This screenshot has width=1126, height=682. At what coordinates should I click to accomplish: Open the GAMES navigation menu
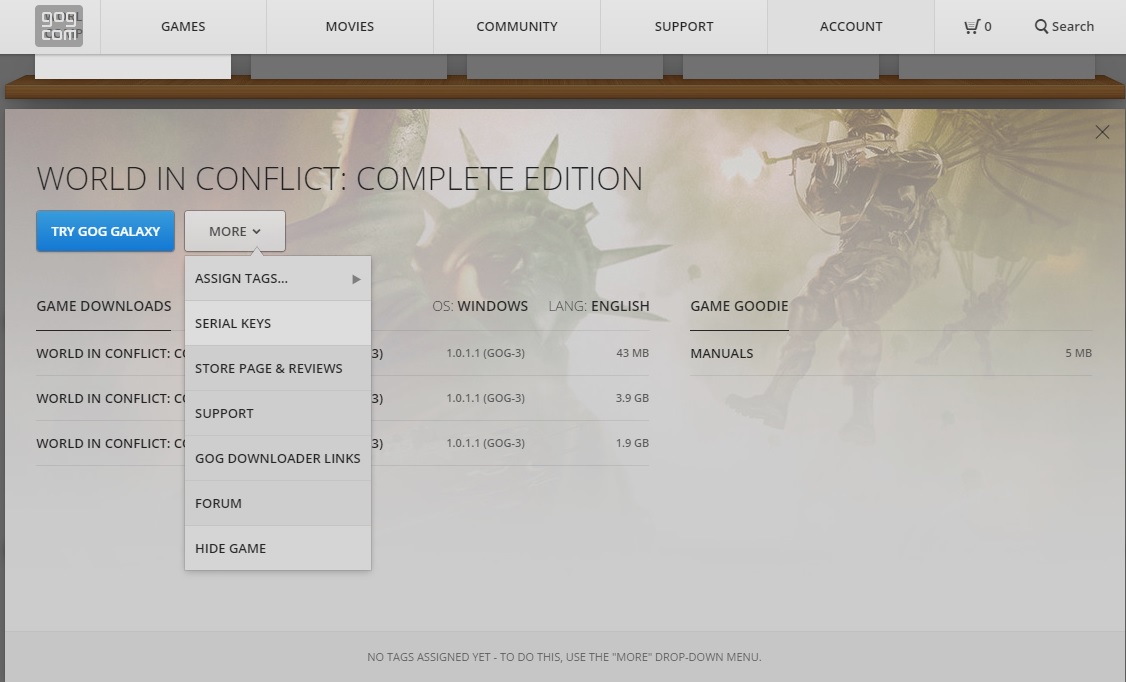tap(183, 27)
